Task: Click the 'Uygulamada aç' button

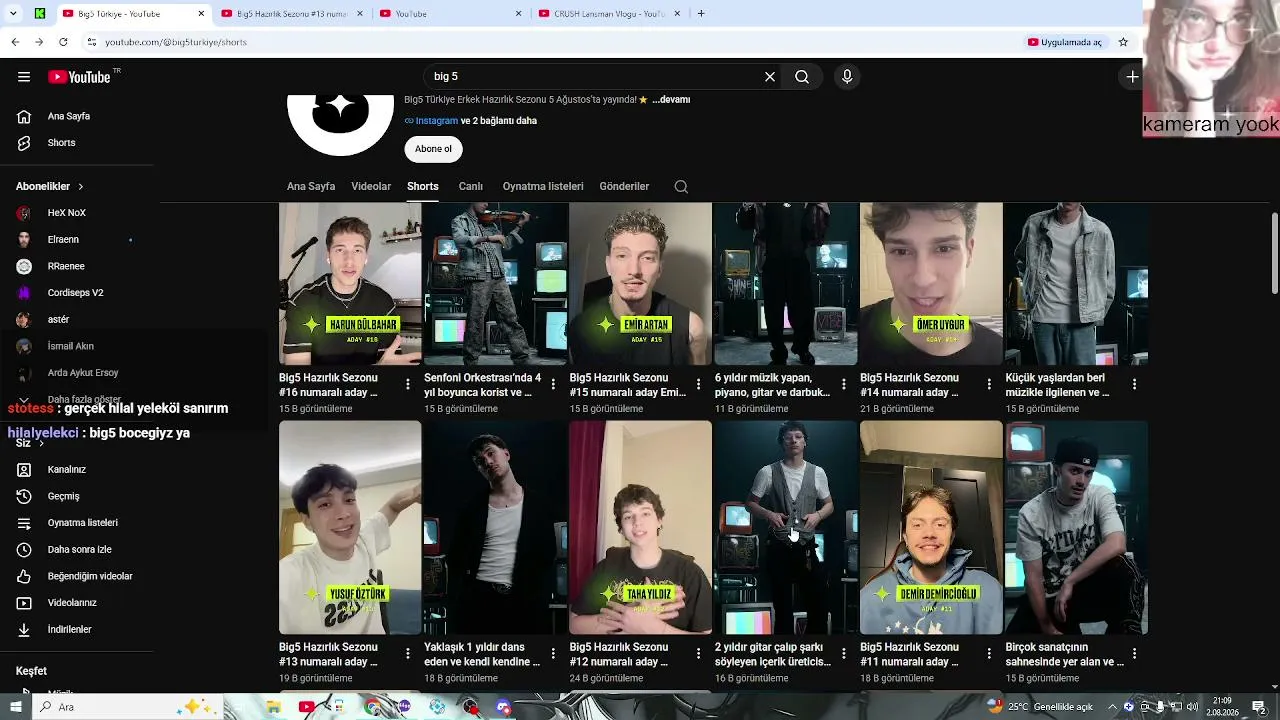Action: point(1065,42)
